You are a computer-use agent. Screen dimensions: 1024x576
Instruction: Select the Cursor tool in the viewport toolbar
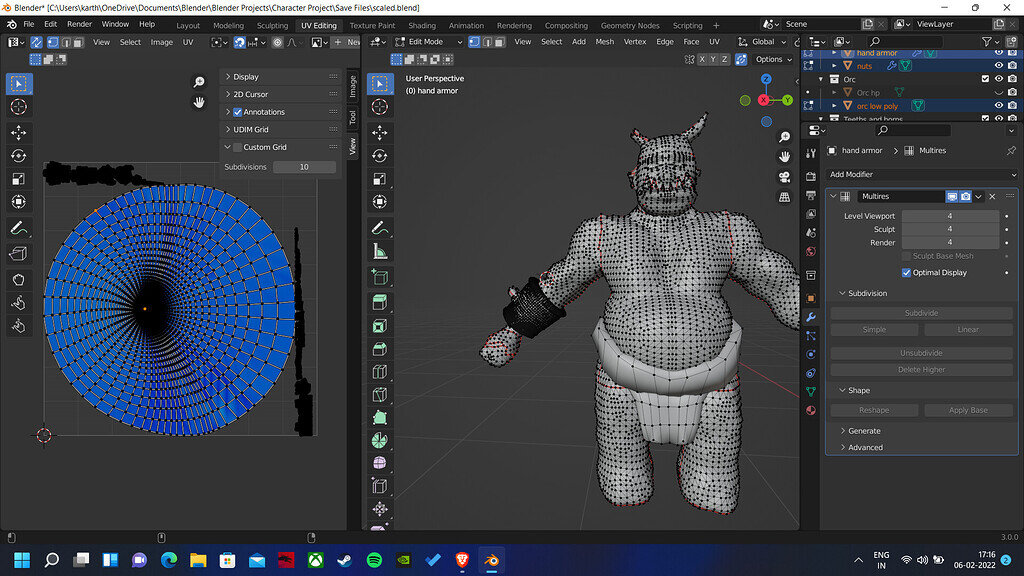pyautogui.click(x=381, y=108)
